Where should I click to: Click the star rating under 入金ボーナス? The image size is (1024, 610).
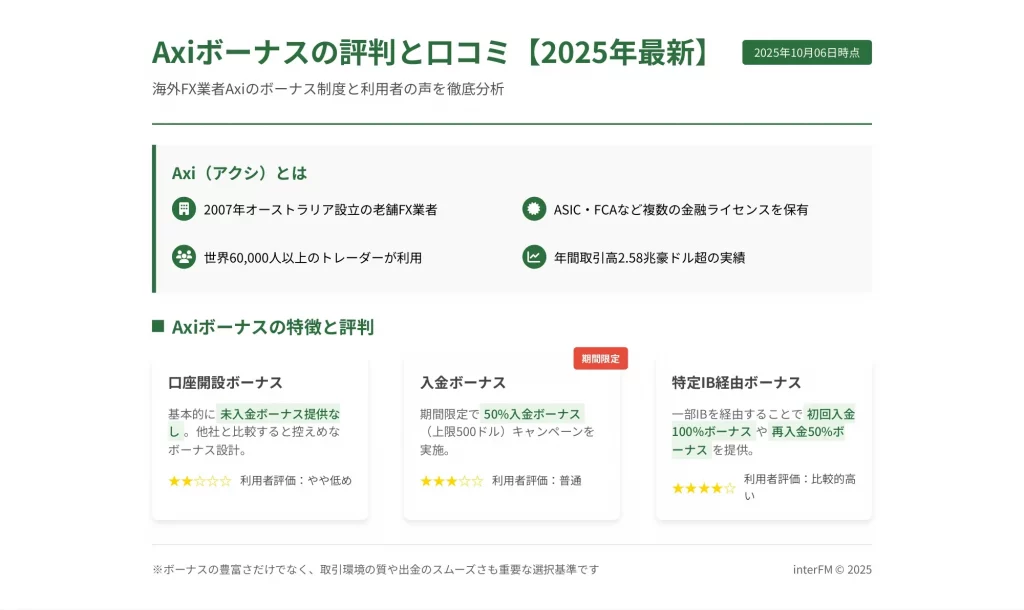coord(451,481)
